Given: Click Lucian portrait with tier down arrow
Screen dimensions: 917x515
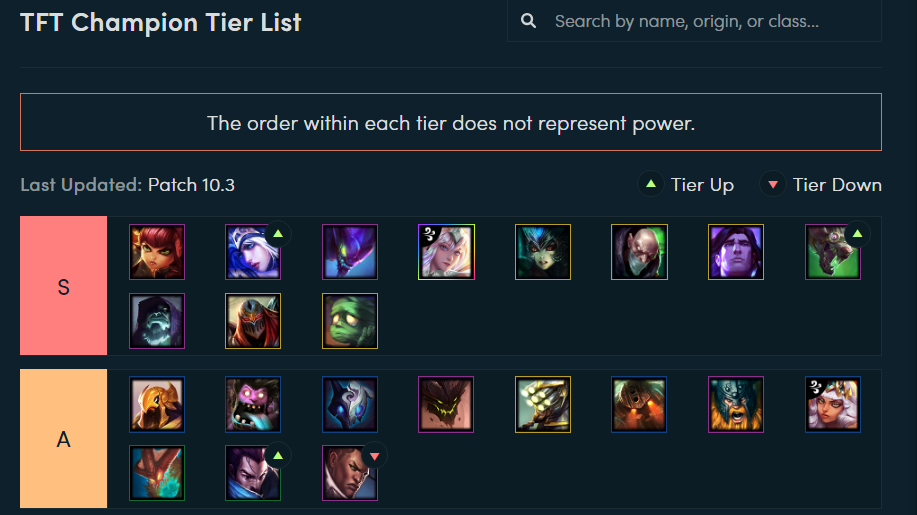Looking at the screenshot, I should tap(350, 473).
